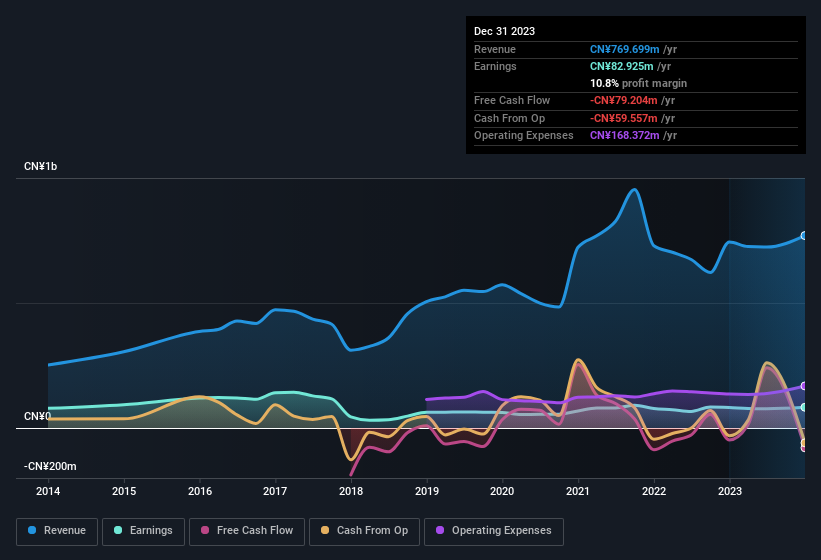Click the 2014 x-axis label

click(x=48, y=491)
